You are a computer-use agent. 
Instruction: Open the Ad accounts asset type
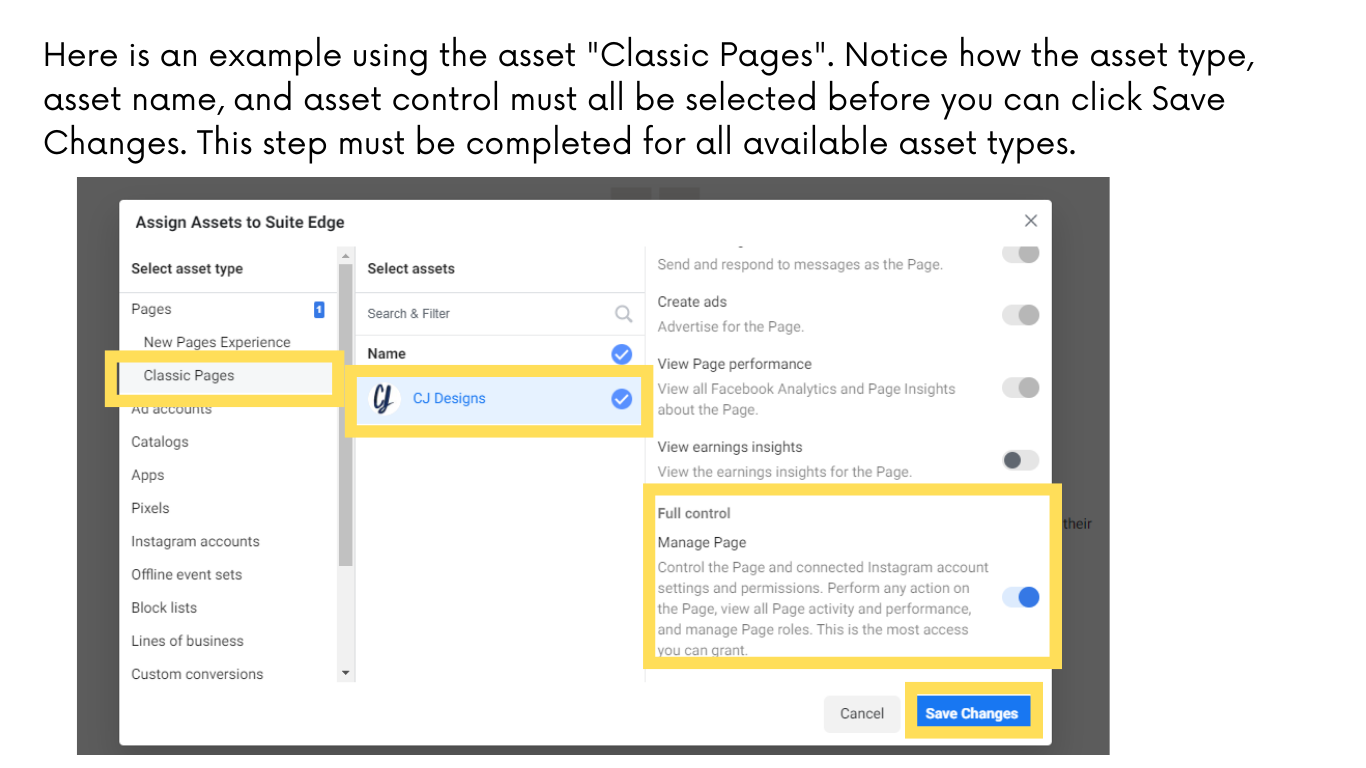[x=171, y=409]
